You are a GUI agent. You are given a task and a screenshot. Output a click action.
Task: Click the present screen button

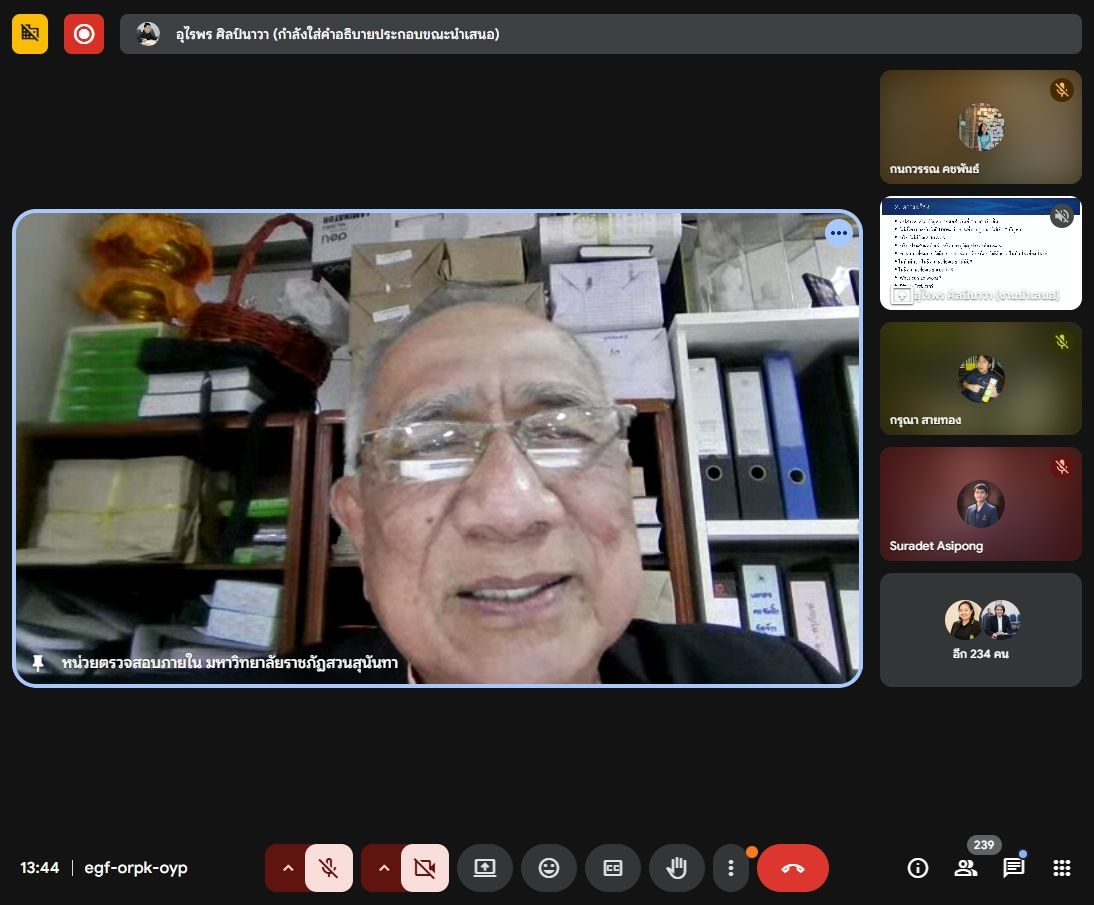[x=485, y=868]
